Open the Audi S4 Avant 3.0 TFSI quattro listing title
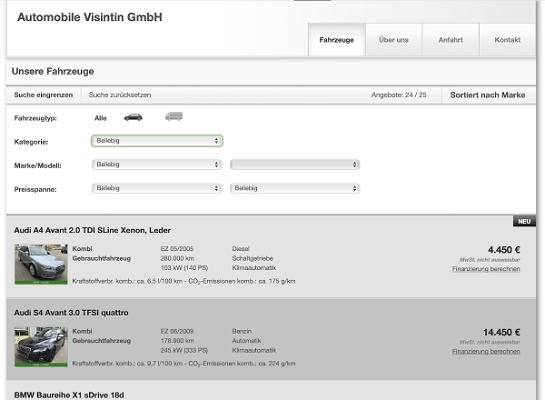Image resolution: width=545 pixels, height=400 pixels. click(x=71, y=313)
